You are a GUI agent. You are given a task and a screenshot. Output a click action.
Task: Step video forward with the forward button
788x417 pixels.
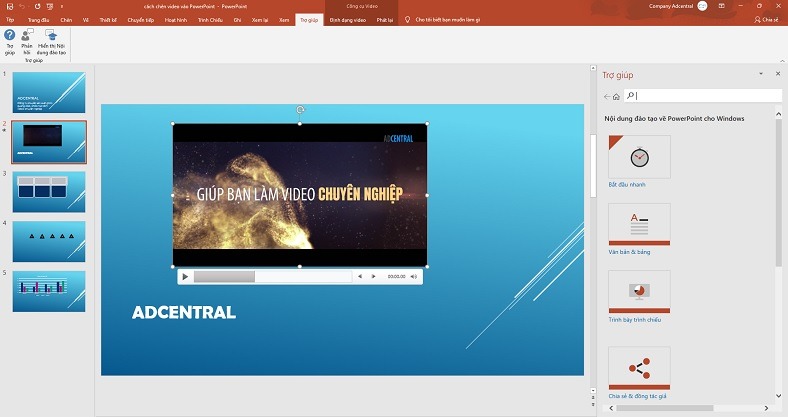(373, 276)
